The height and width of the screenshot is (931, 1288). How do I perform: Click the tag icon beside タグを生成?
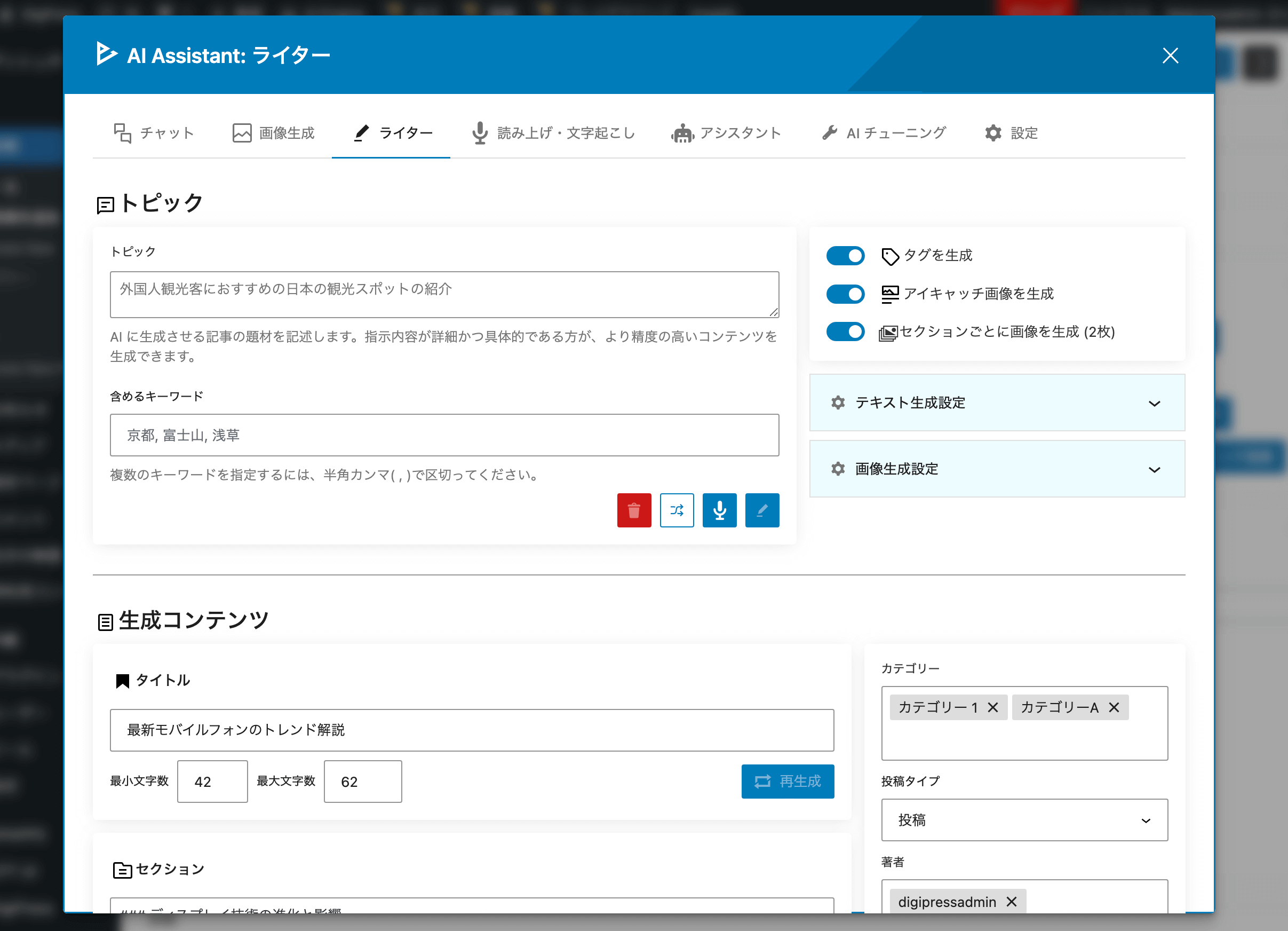(x=889, y=257)
